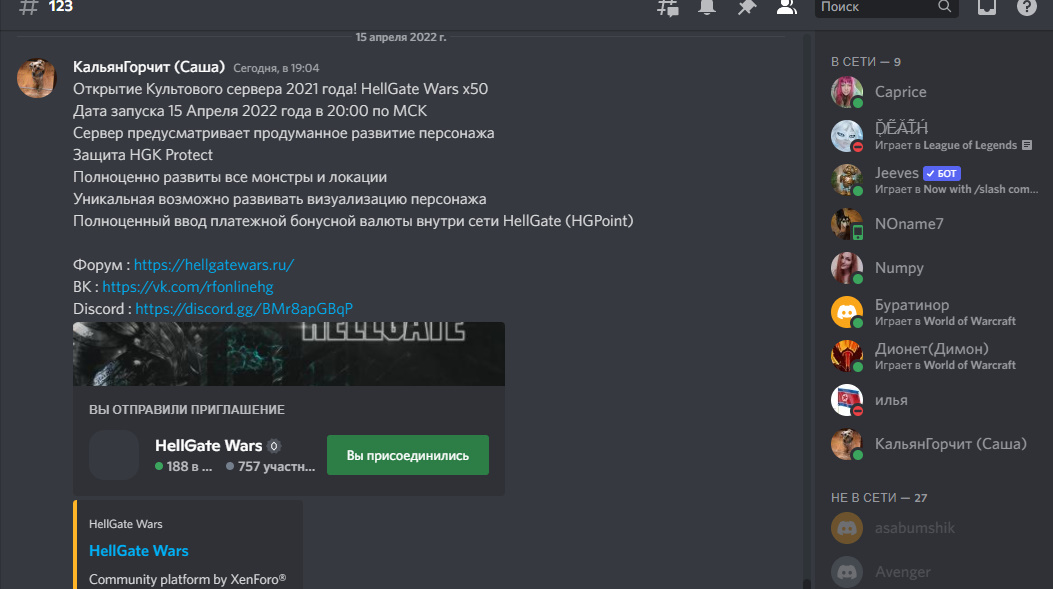Open the vk.com/rfonlinehg link
Image resolution: width=1053 pixels, height=589 pixels.
188,287
